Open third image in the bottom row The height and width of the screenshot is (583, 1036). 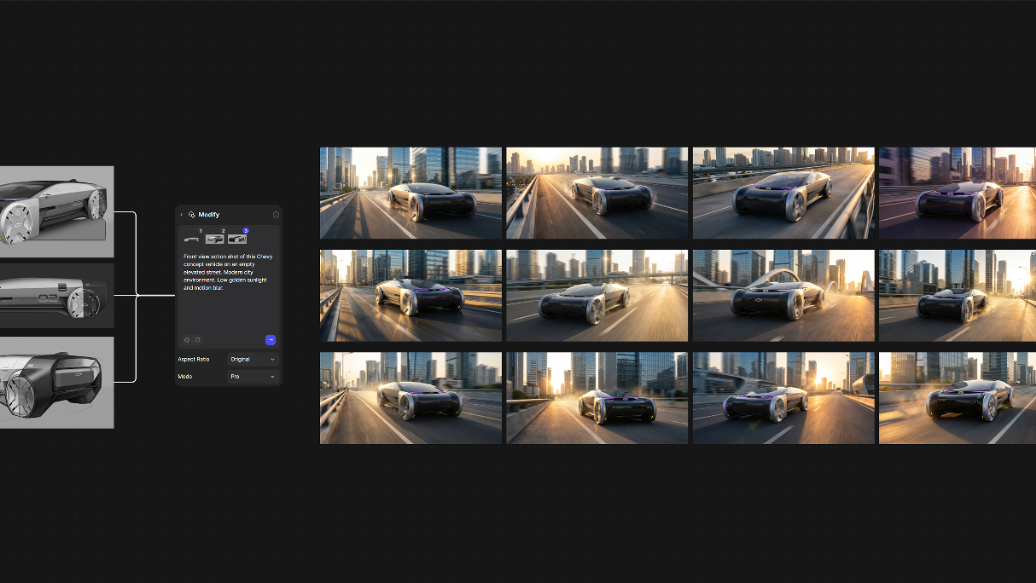click(x=783, y=398)
